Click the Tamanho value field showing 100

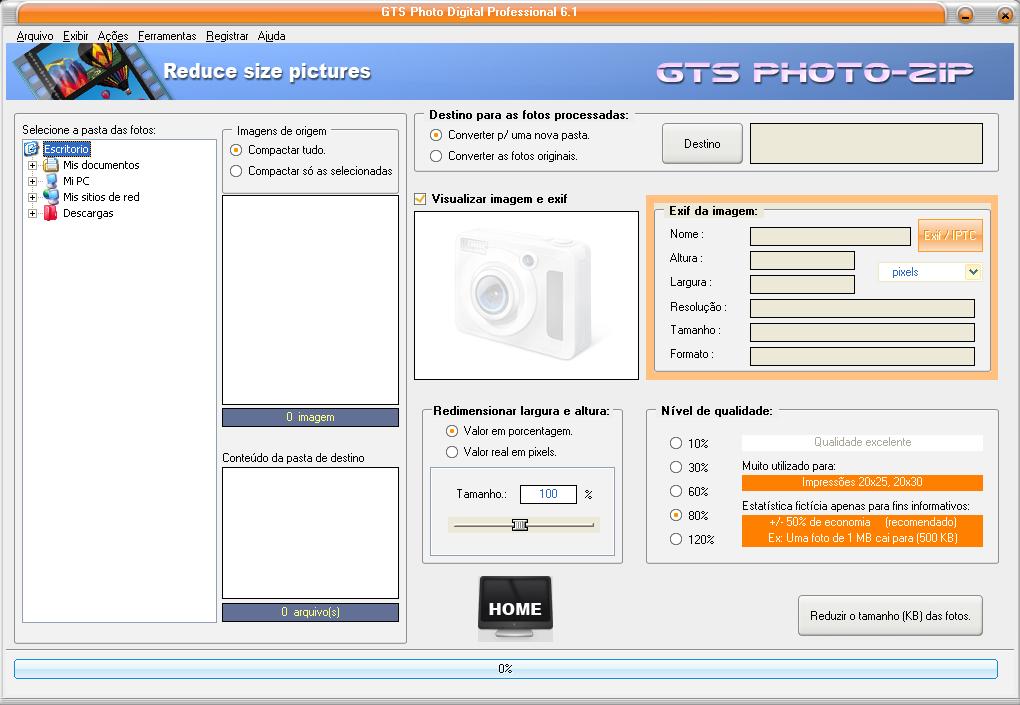click(548, 494)
